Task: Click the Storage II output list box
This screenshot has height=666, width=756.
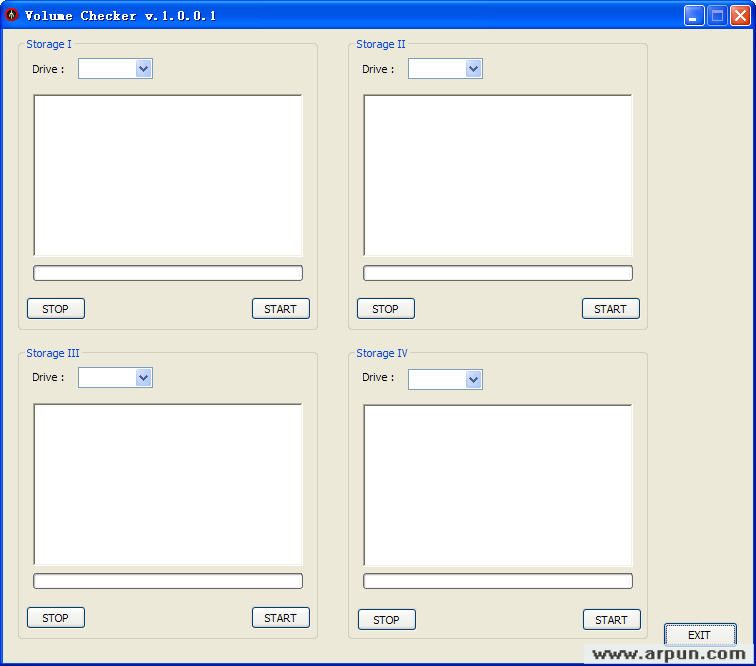Action: pyautogui.click(x=498, y=176)
